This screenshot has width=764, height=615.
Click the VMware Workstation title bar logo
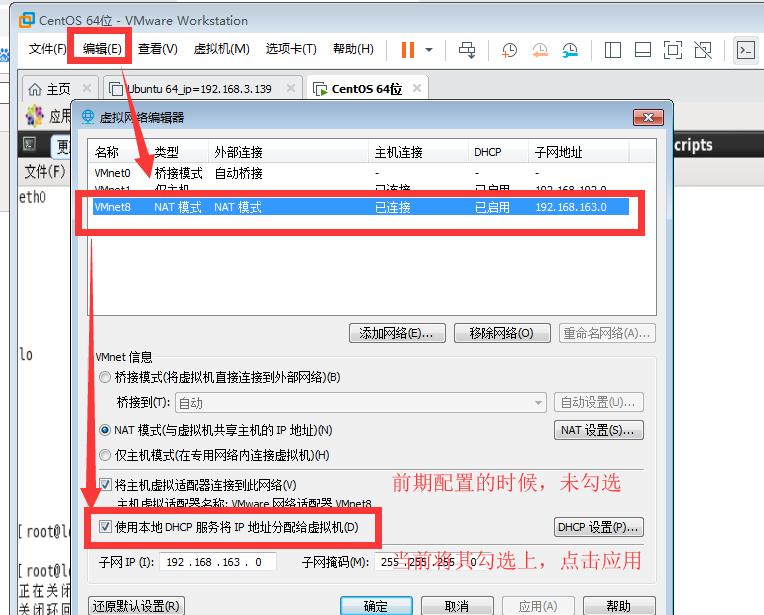26,20
